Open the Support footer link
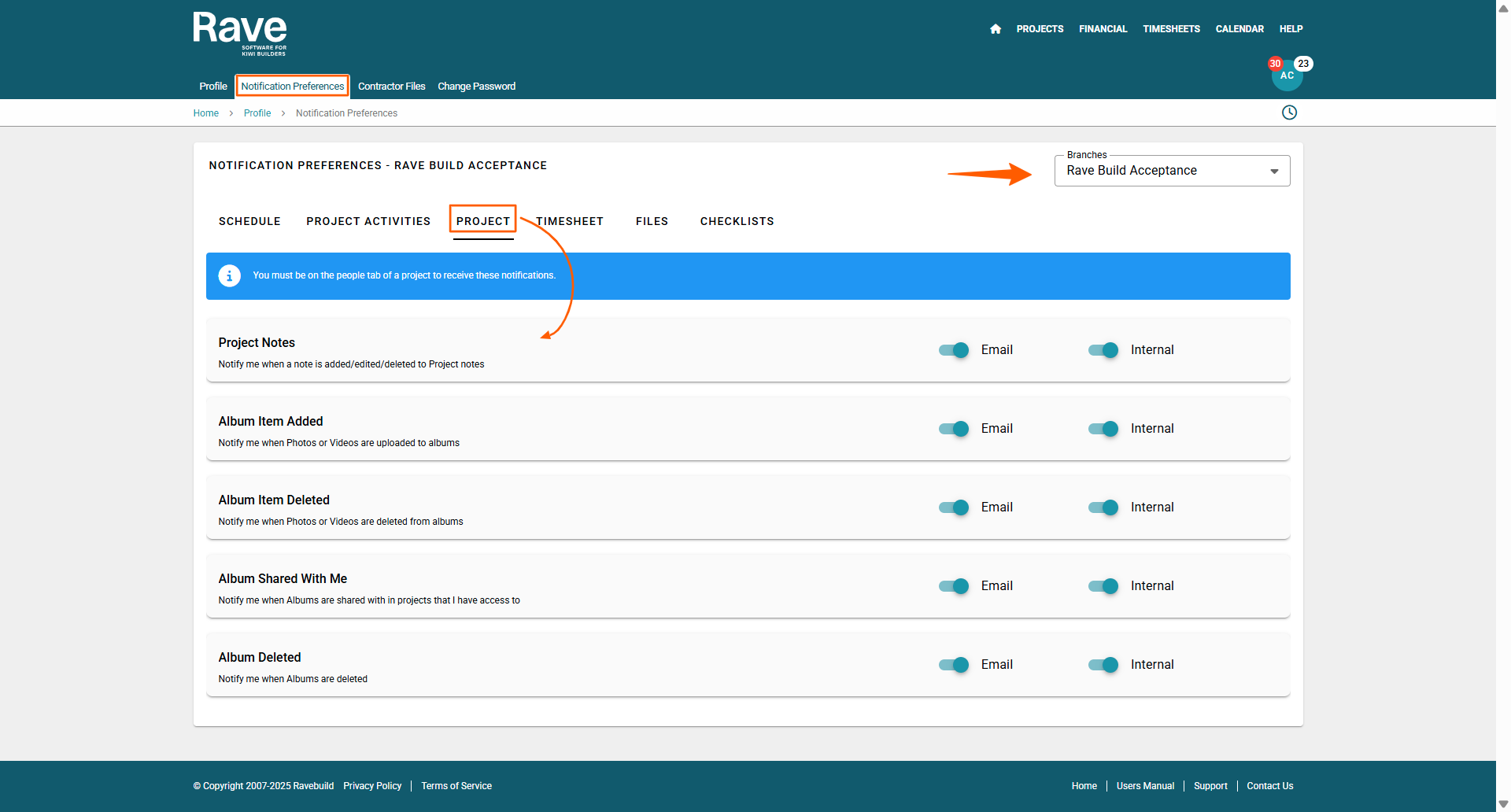The height and width of the screenshot is (812, 1511). tap(1210, 786)
